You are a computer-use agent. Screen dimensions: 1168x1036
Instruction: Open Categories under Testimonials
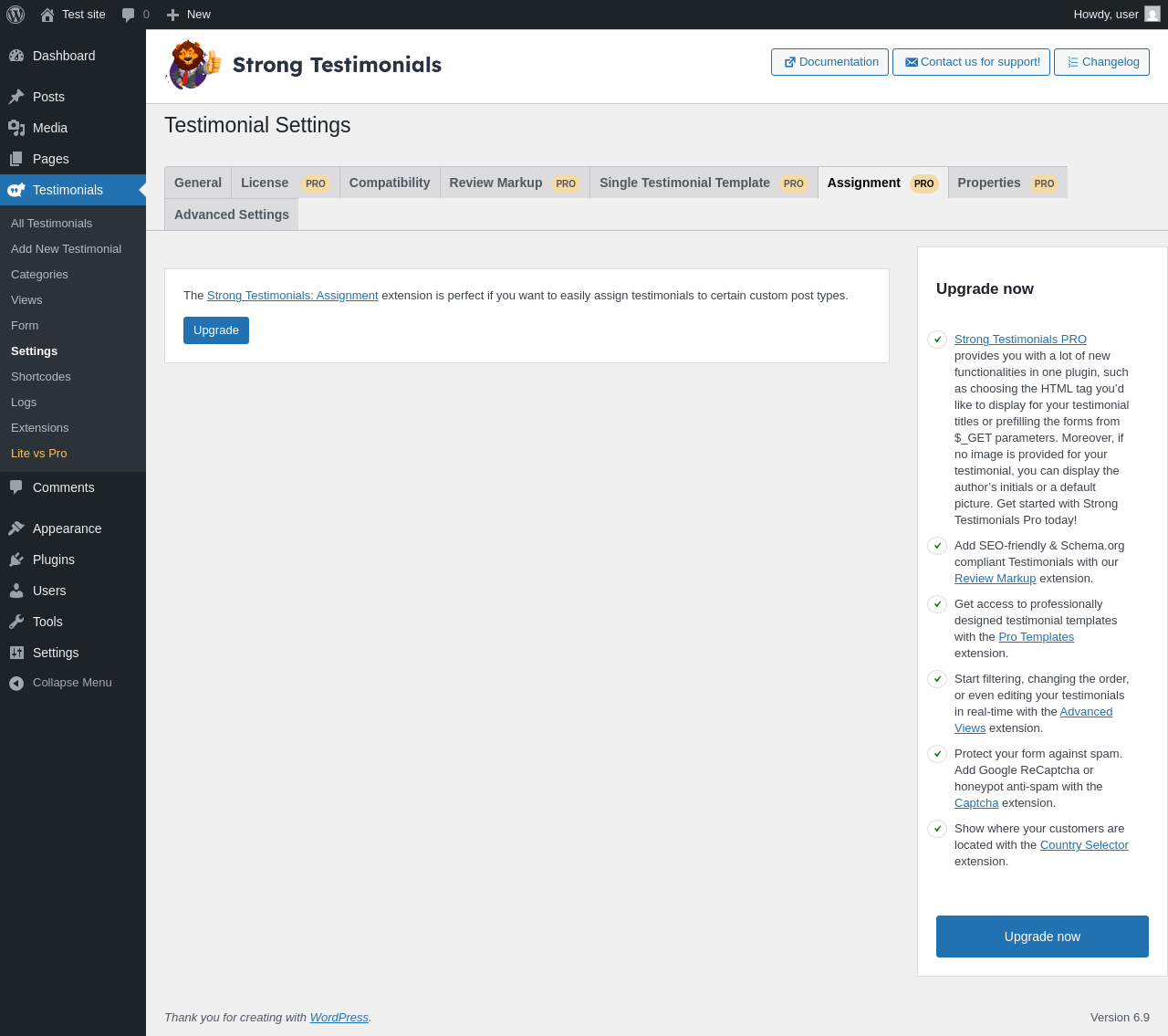click(39, 275)
